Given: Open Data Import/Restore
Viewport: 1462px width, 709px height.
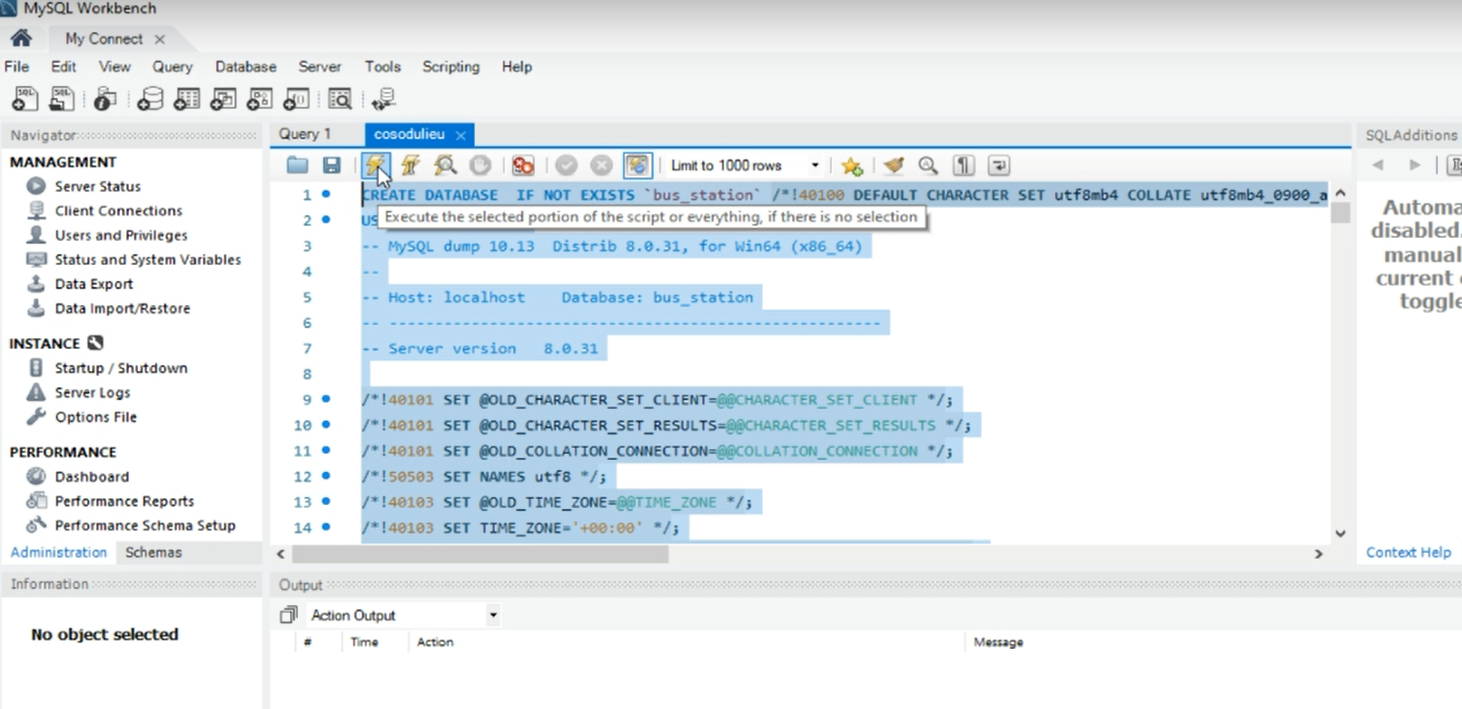Looking at the screenshot, I should 122,308.
